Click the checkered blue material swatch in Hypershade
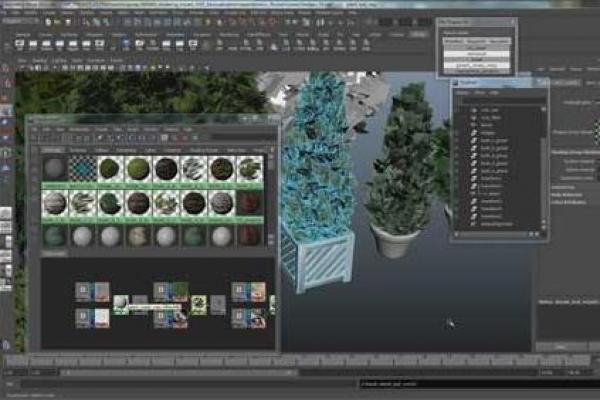The height and width of the screenshot is (400, 600). click(x=84, y=168)
